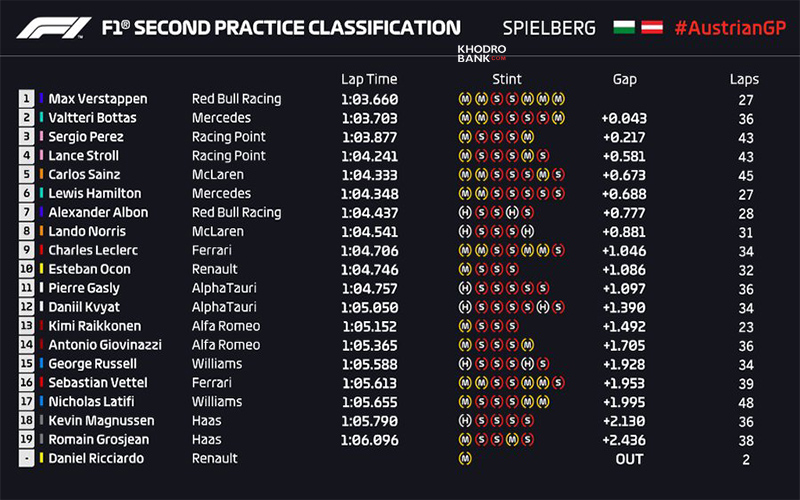The image size is (800, 500).
Task: Select the Laps column header
Action: [744, 79]
